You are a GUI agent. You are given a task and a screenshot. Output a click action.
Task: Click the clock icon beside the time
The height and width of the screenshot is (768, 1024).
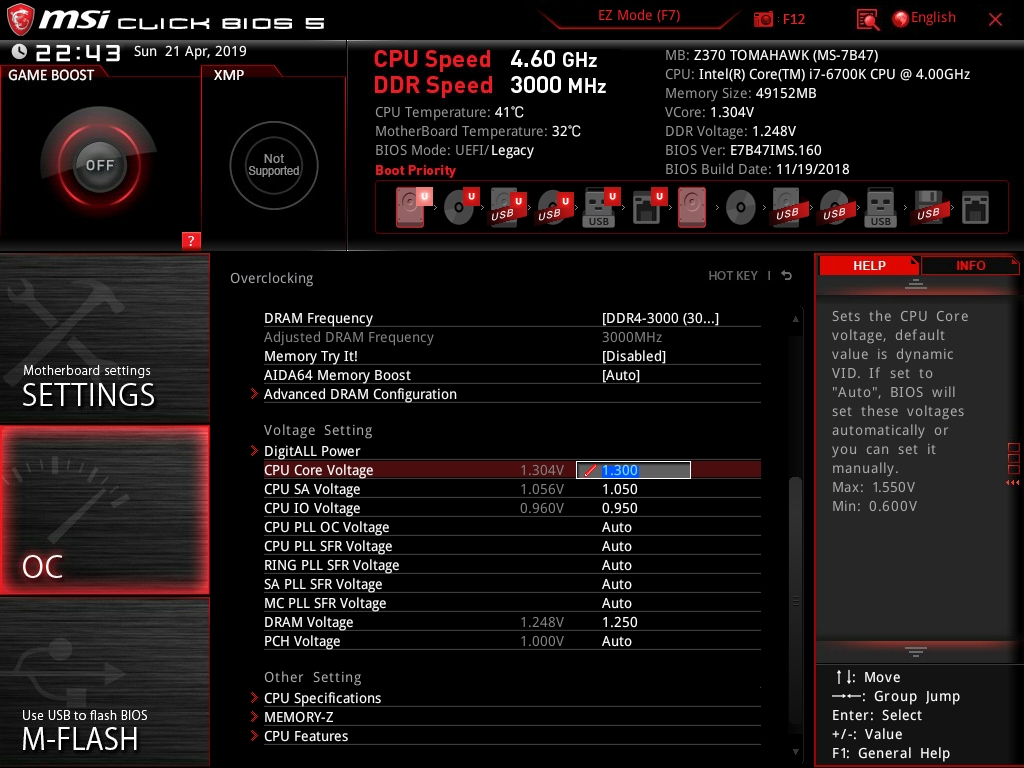tap(19, 52)
